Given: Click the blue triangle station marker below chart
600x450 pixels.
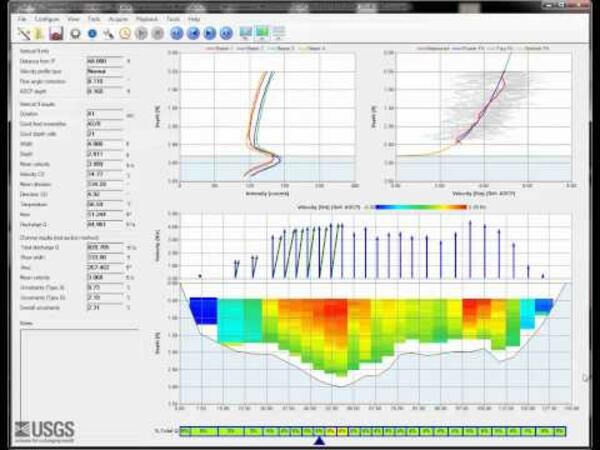Looking at the screenshot, I should (319, 441).
